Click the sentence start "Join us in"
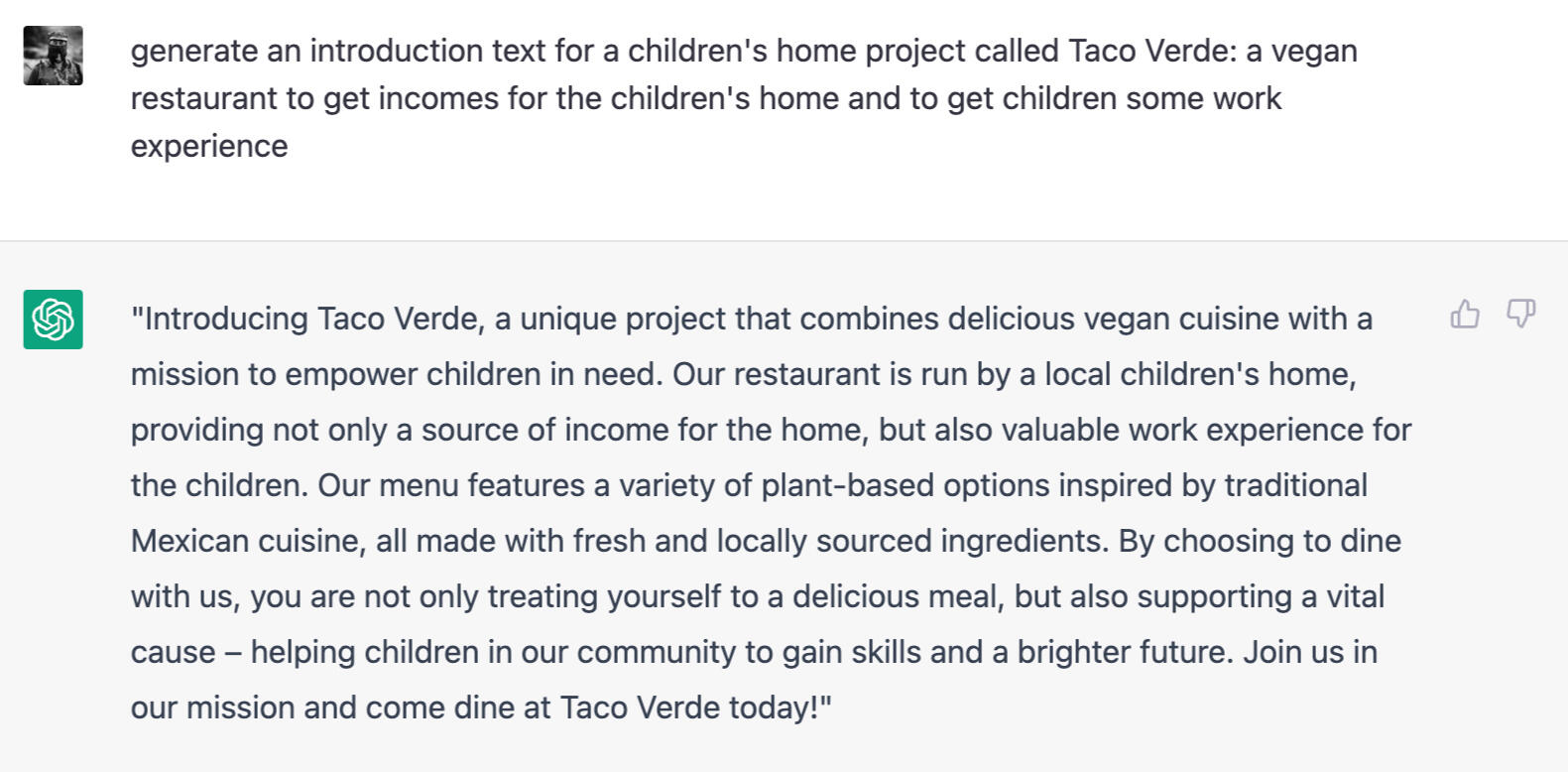 tap(1310, 652)
